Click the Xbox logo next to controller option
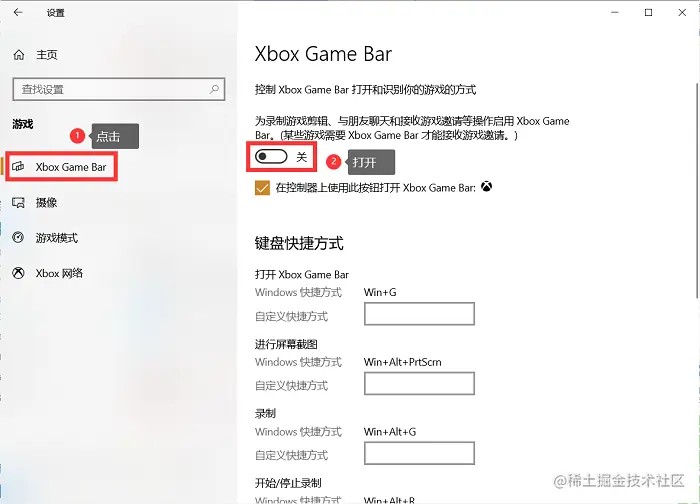The width and height of the screenshot is (700, 504). pos(487,187)
